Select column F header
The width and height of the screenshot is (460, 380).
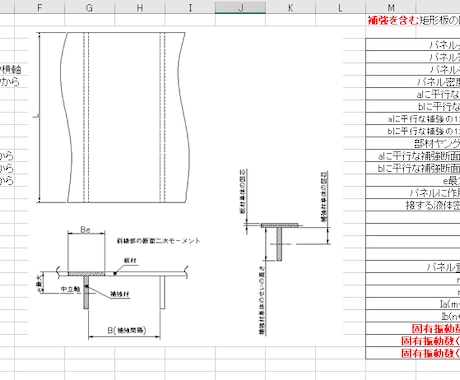pos(39,7)
